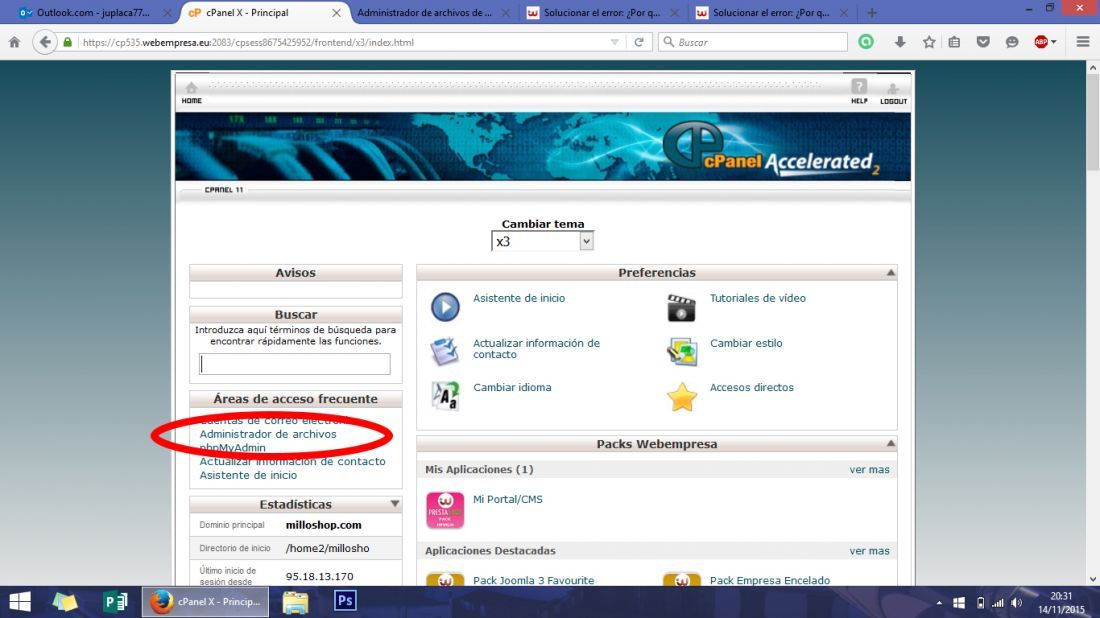Click the Pocket icon in toolbar
The image size is (1100, 618).
pyautogui.click(x=983, y=42)
